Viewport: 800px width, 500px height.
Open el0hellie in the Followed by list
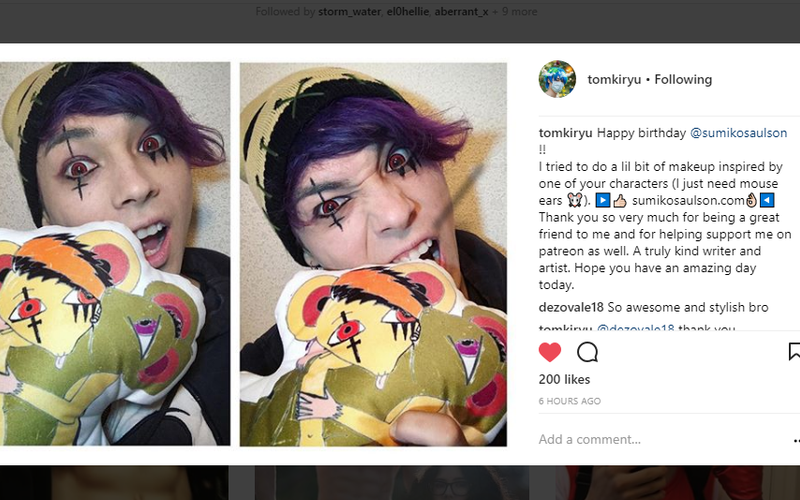[407, 12]
